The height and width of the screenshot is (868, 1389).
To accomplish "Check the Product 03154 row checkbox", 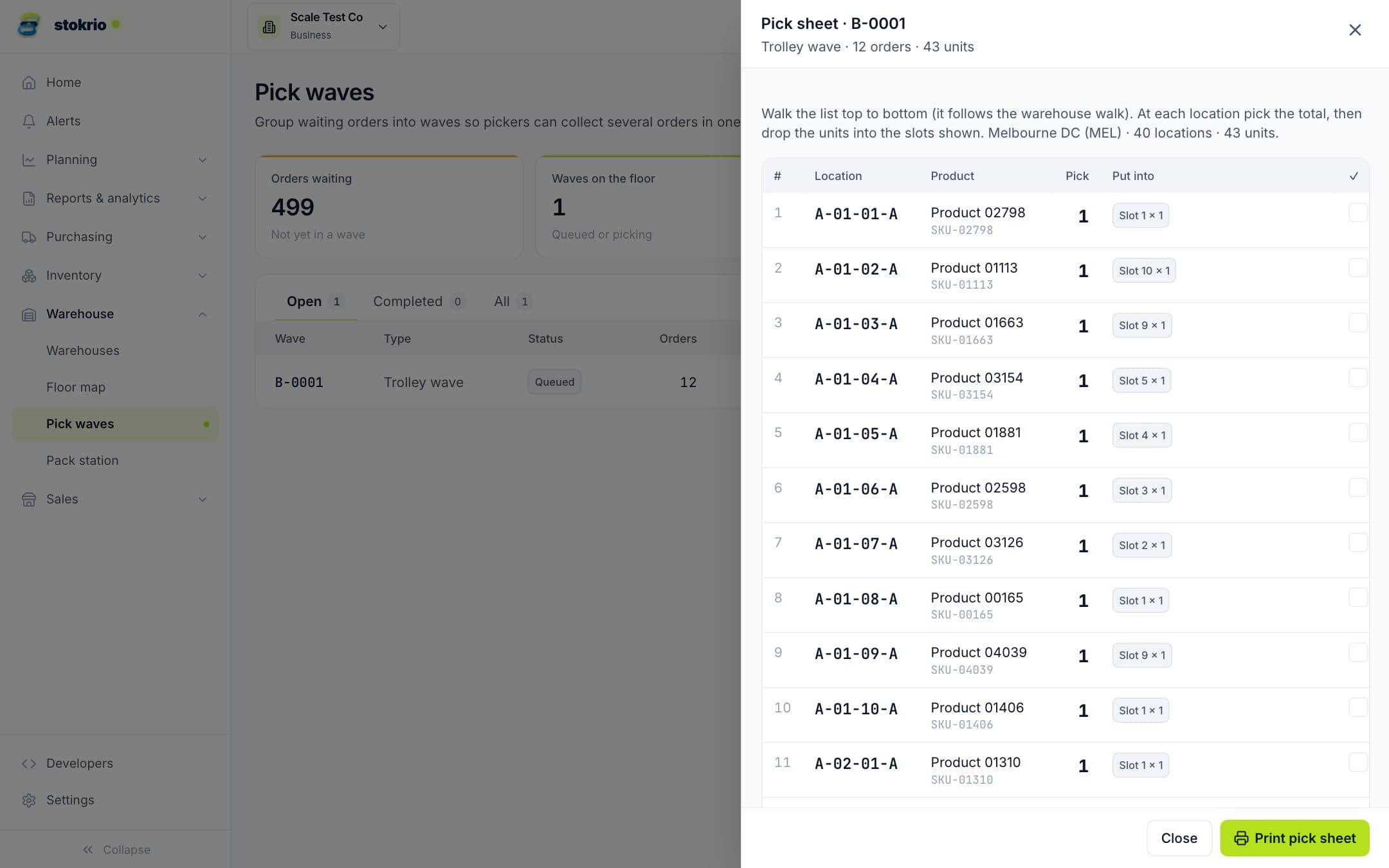I will point(1357,377).
